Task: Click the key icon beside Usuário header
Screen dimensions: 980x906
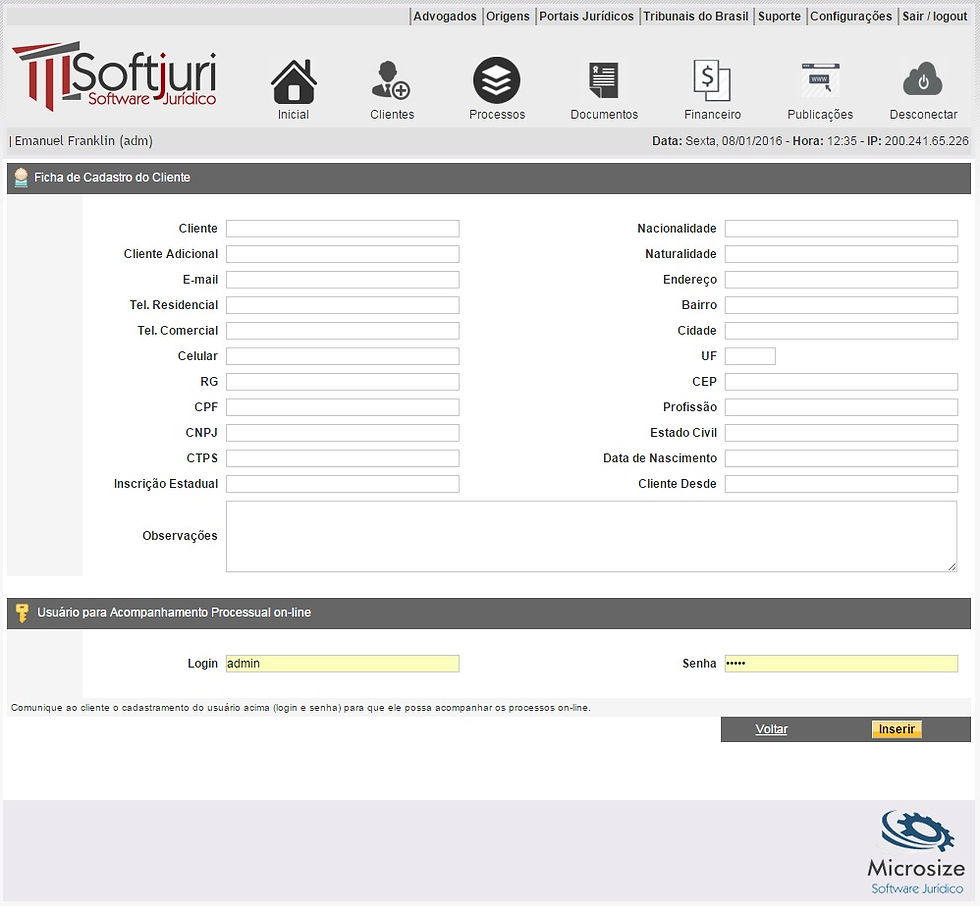Action: coord(22,613)
